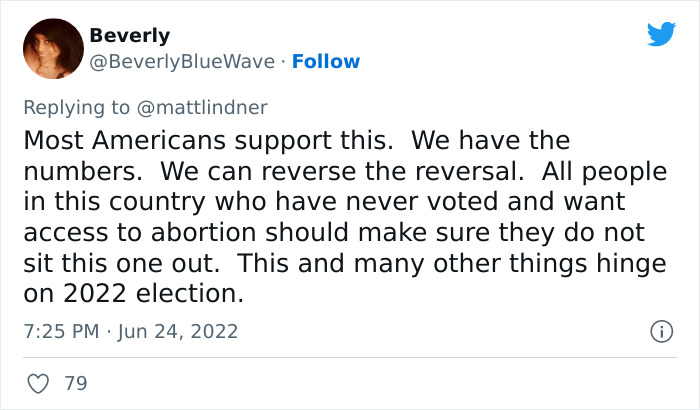
Task: Click the "Replying to" label
Action: (80, 106)
